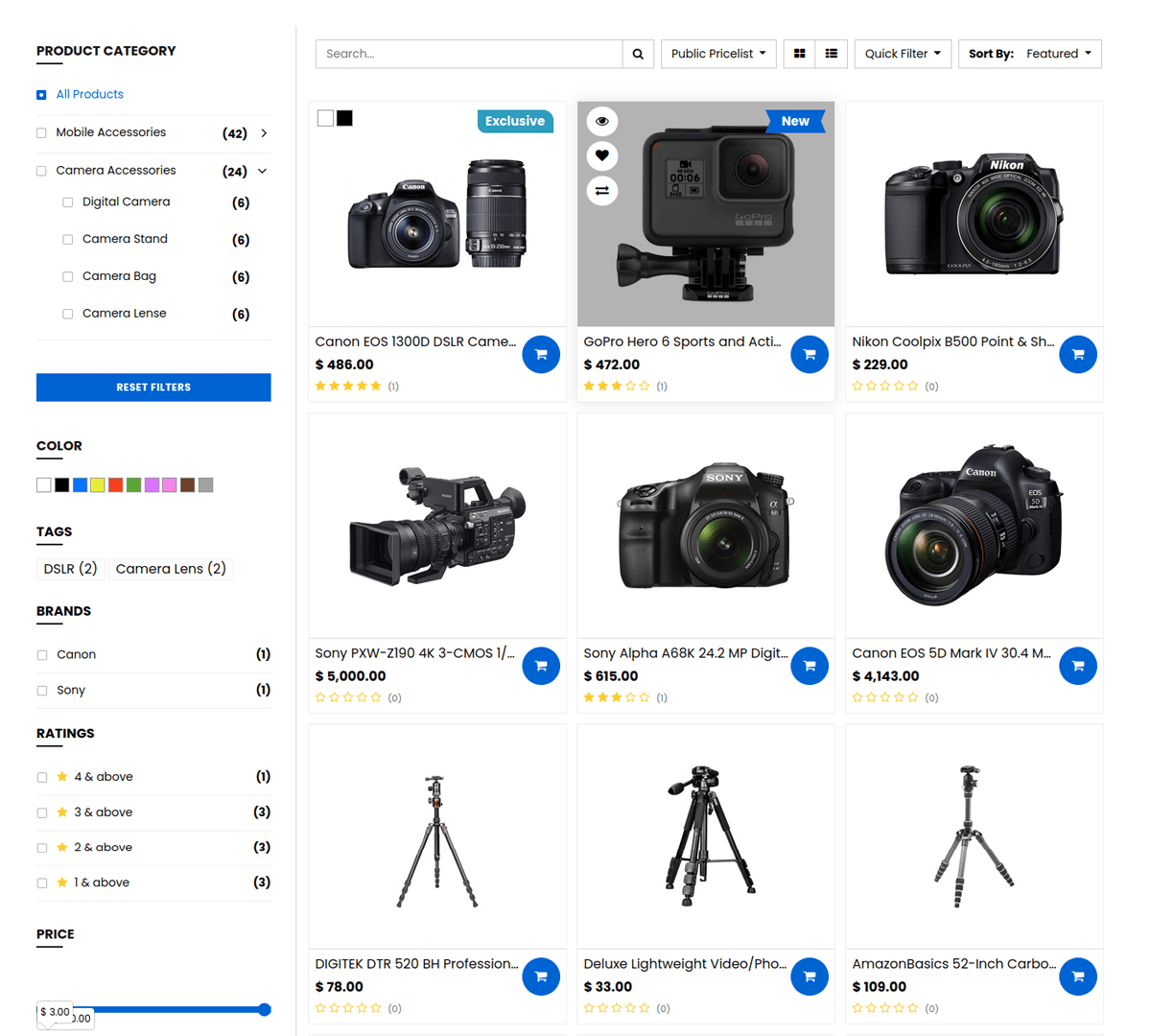Screen dimensions: 1151x1036
Task: Filter by yellow color swatch
Action: click(x=98, y=485)
